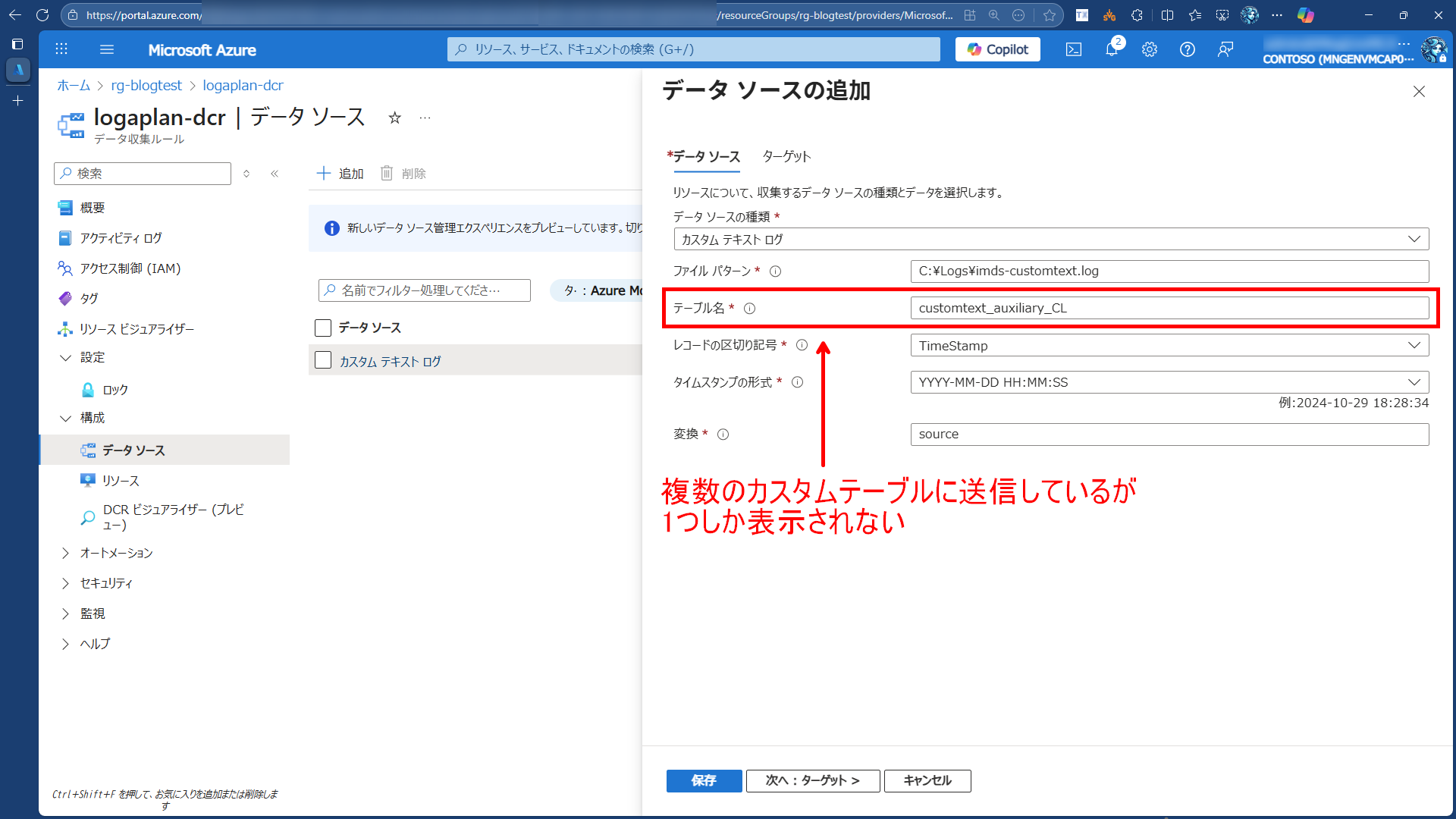
Task: Close the データ ソースの追加 panel
Action: pos(1419,92)
